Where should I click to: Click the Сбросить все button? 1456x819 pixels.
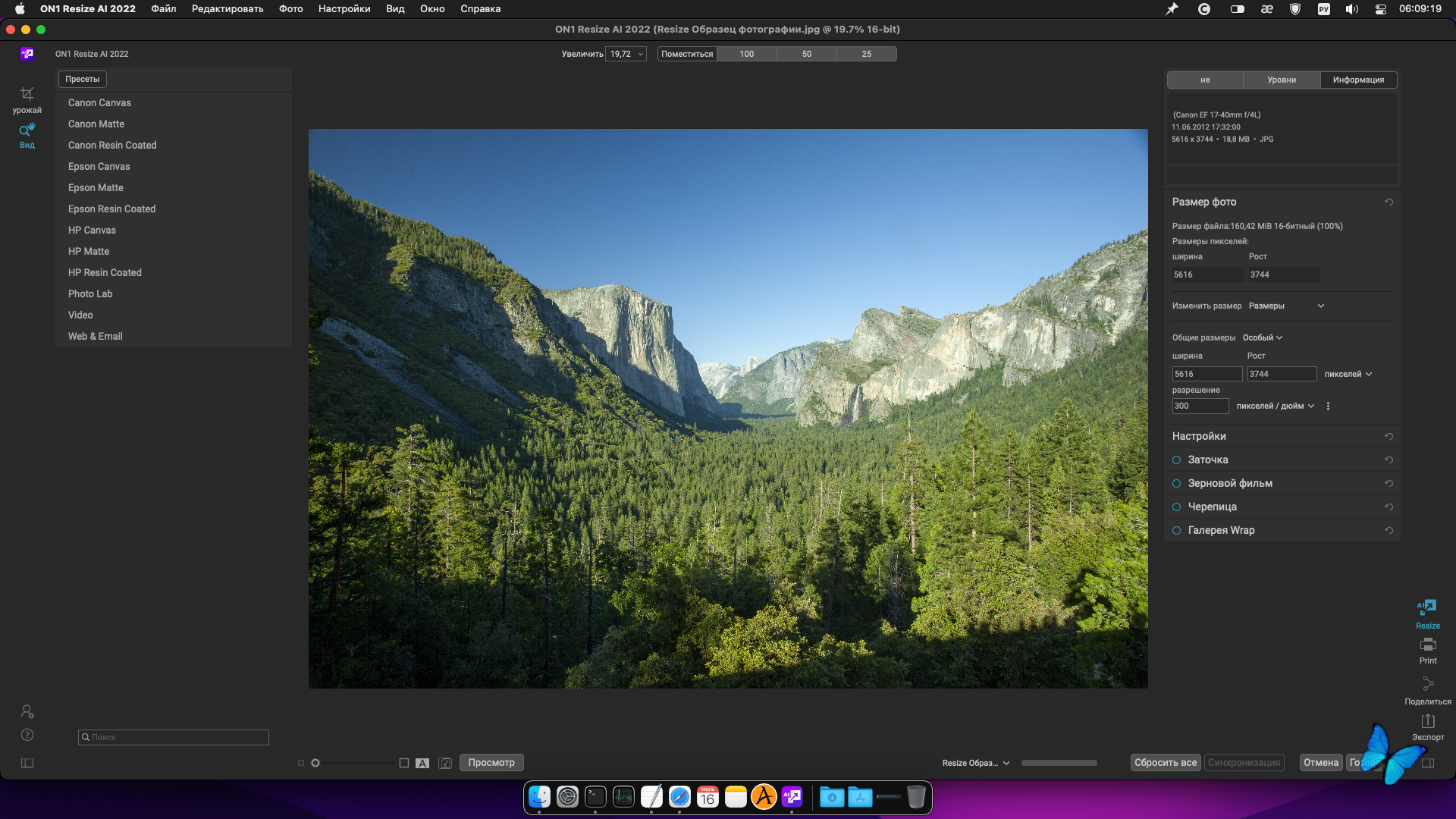point(1166,763)
